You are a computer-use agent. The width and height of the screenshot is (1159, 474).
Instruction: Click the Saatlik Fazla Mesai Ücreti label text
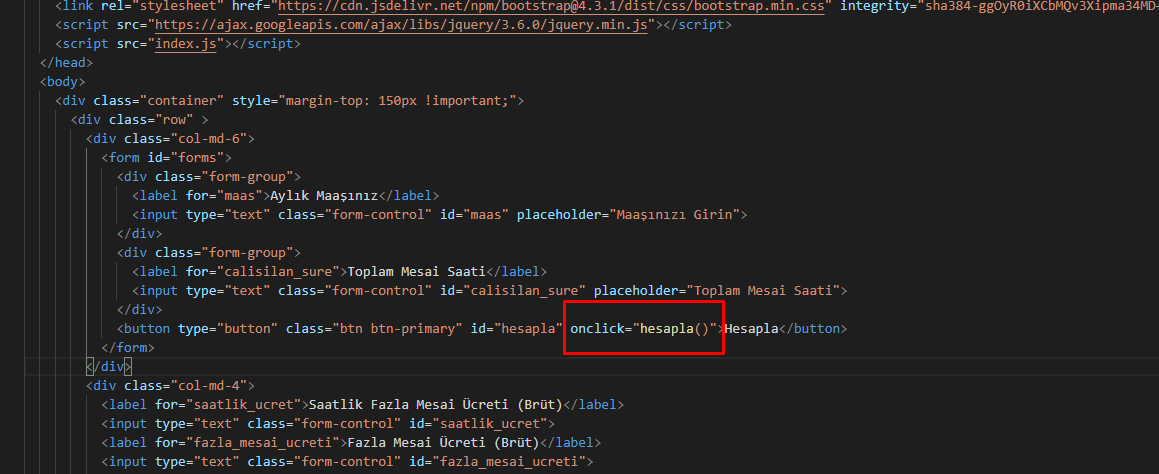click(435, 405)
